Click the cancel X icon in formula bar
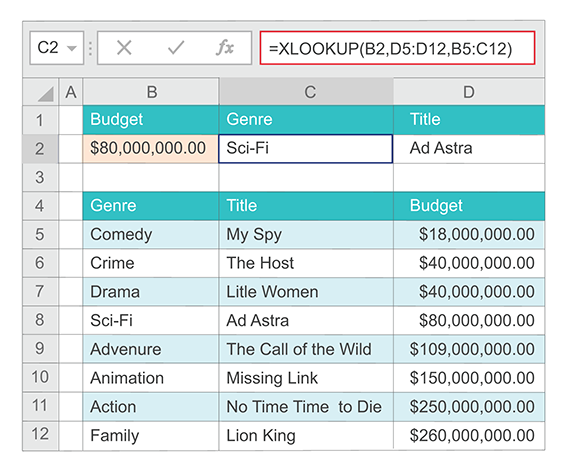 124,47
